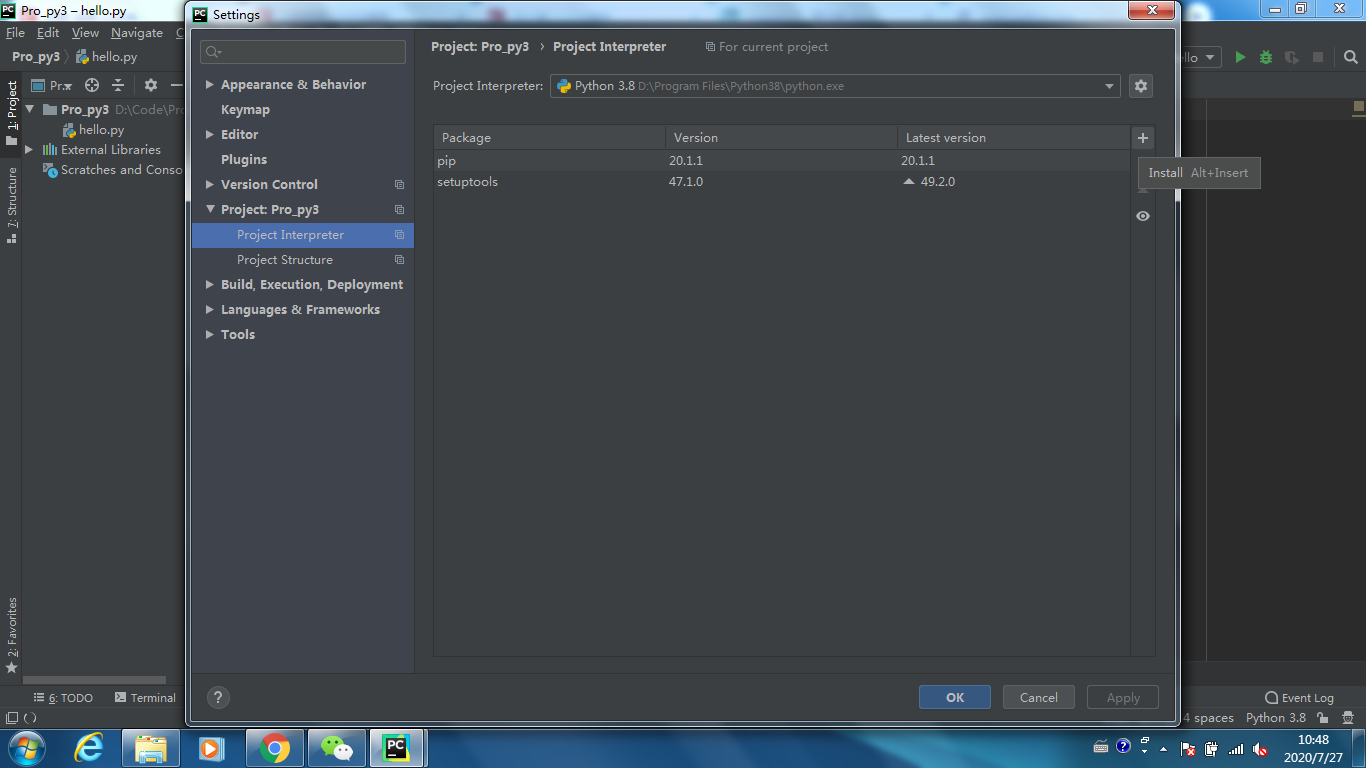Select hello.py in project tree
The image size is (1366, 768).
point(101,130)
